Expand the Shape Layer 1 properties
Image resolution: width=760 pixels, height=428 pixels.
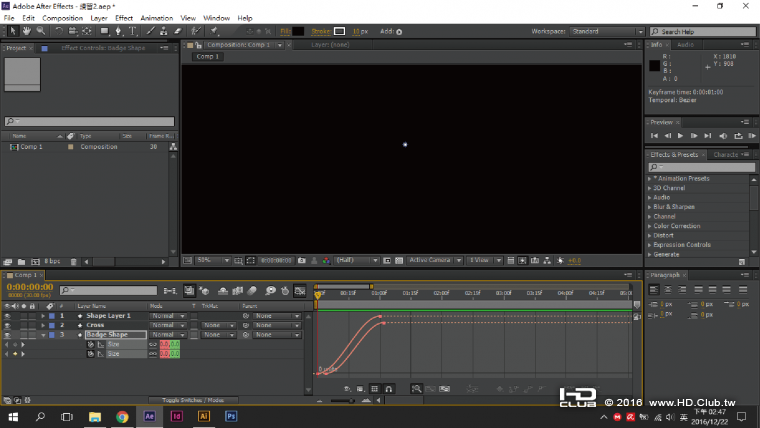point(42,315)
